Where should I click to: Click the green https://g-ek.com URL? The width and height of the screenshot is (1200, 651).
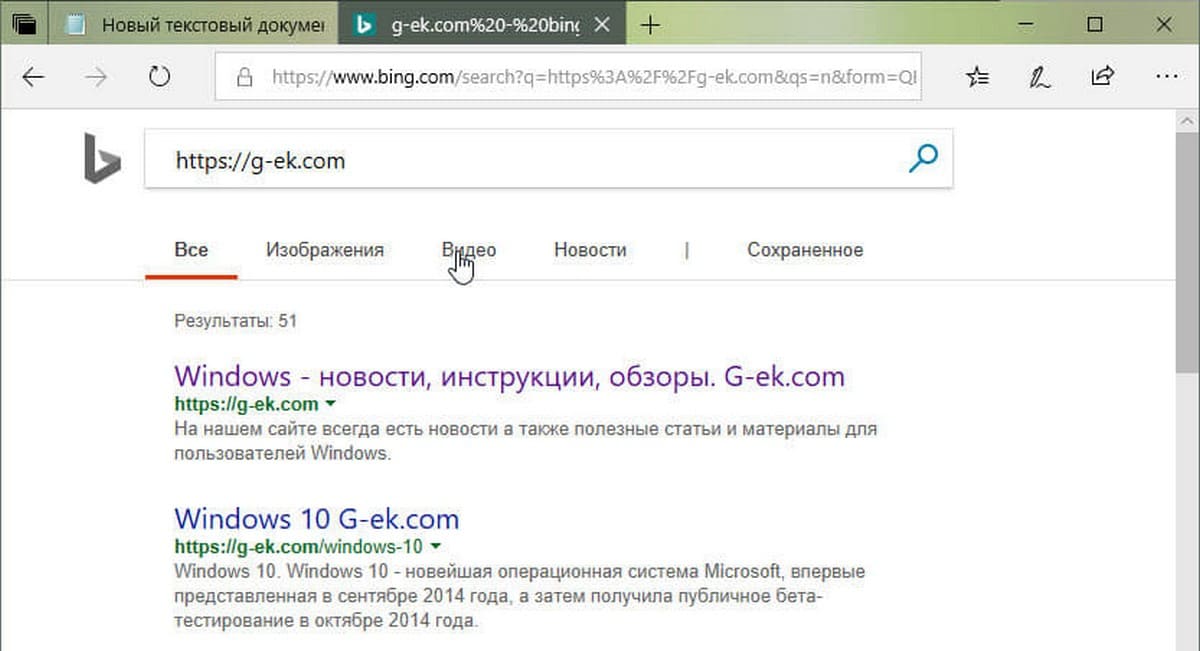[x=246, y=405]
